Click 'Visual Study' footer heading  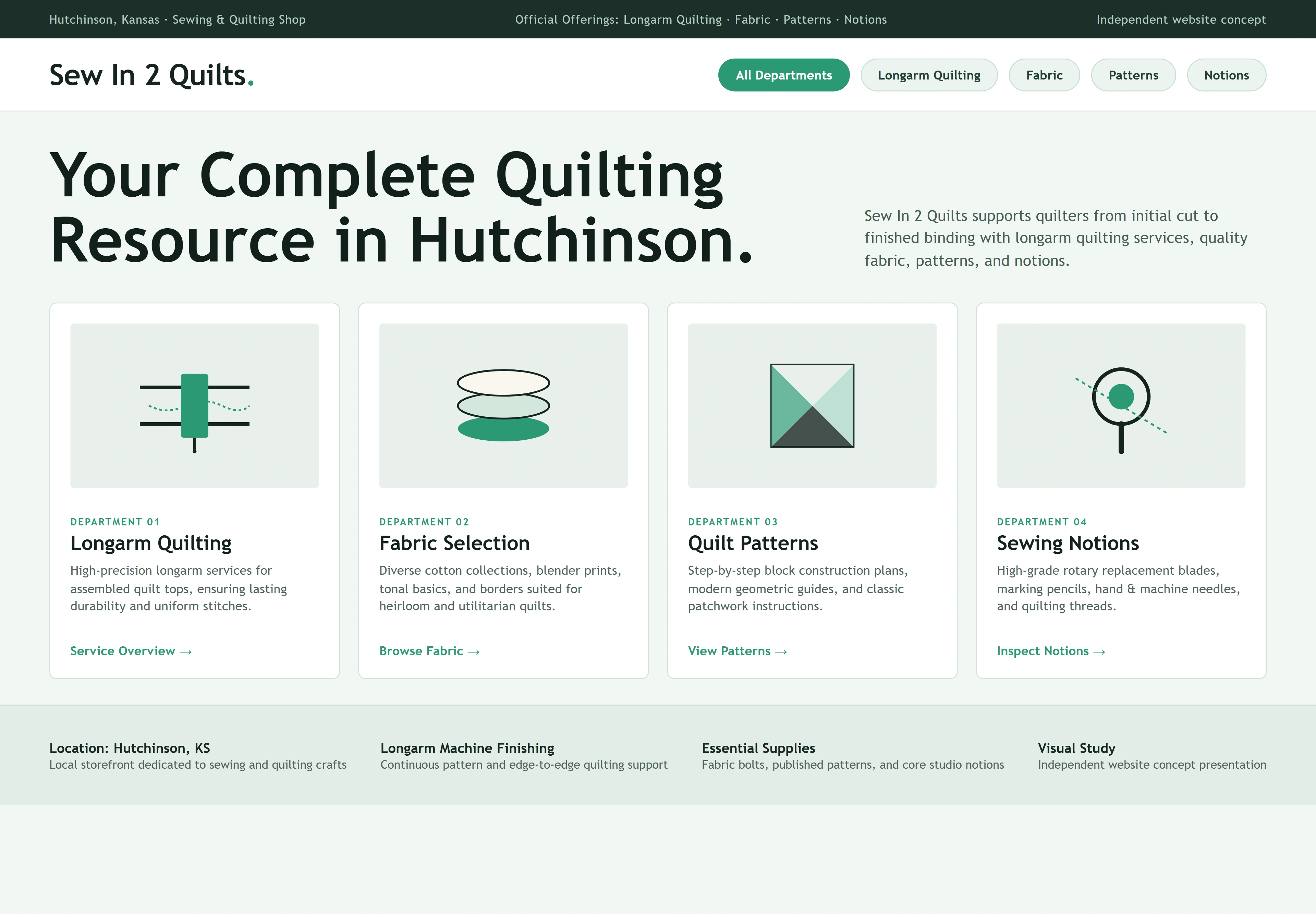coord(1077,748)
